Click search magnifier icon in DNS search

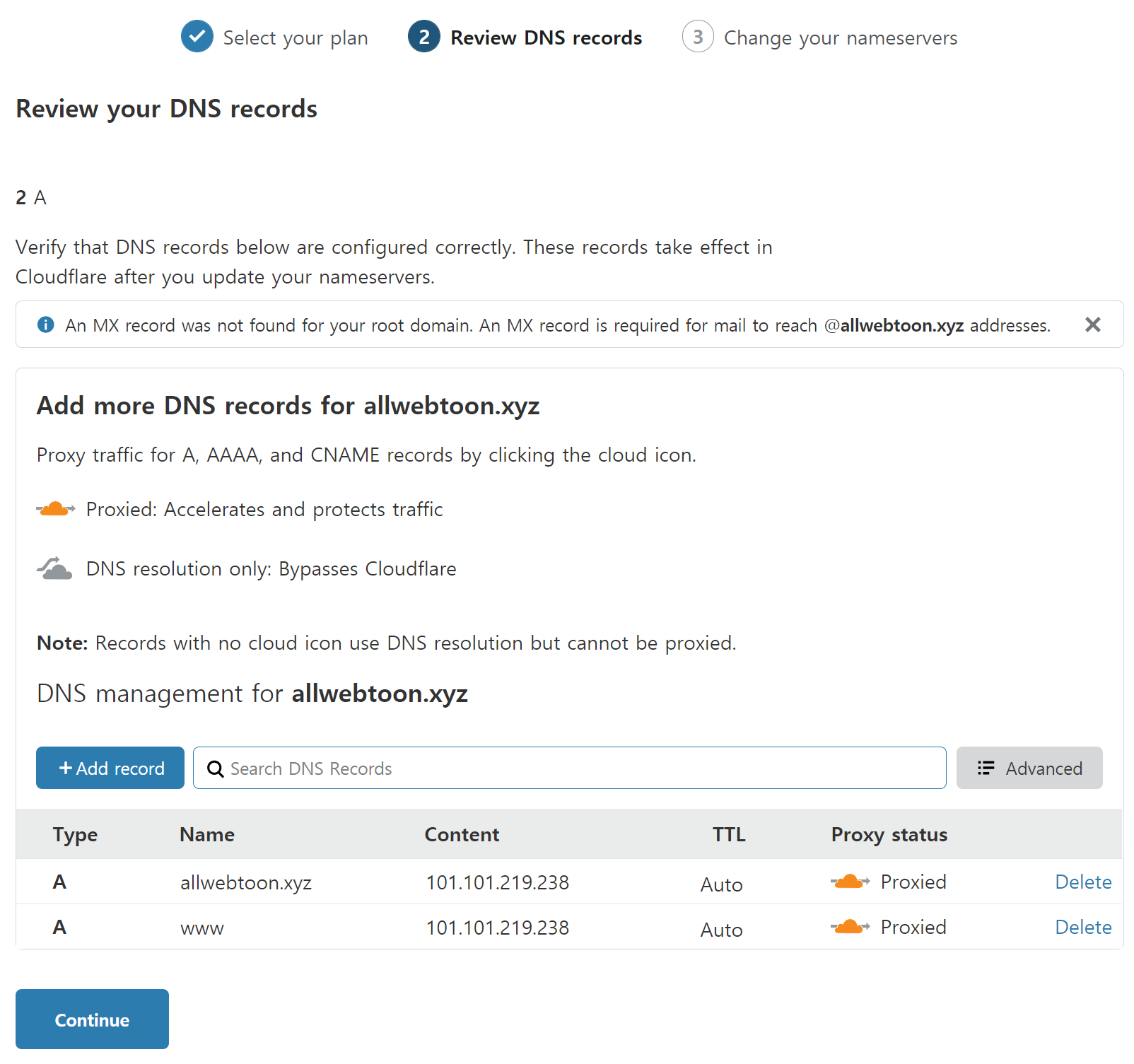click(x=216, y=768)
